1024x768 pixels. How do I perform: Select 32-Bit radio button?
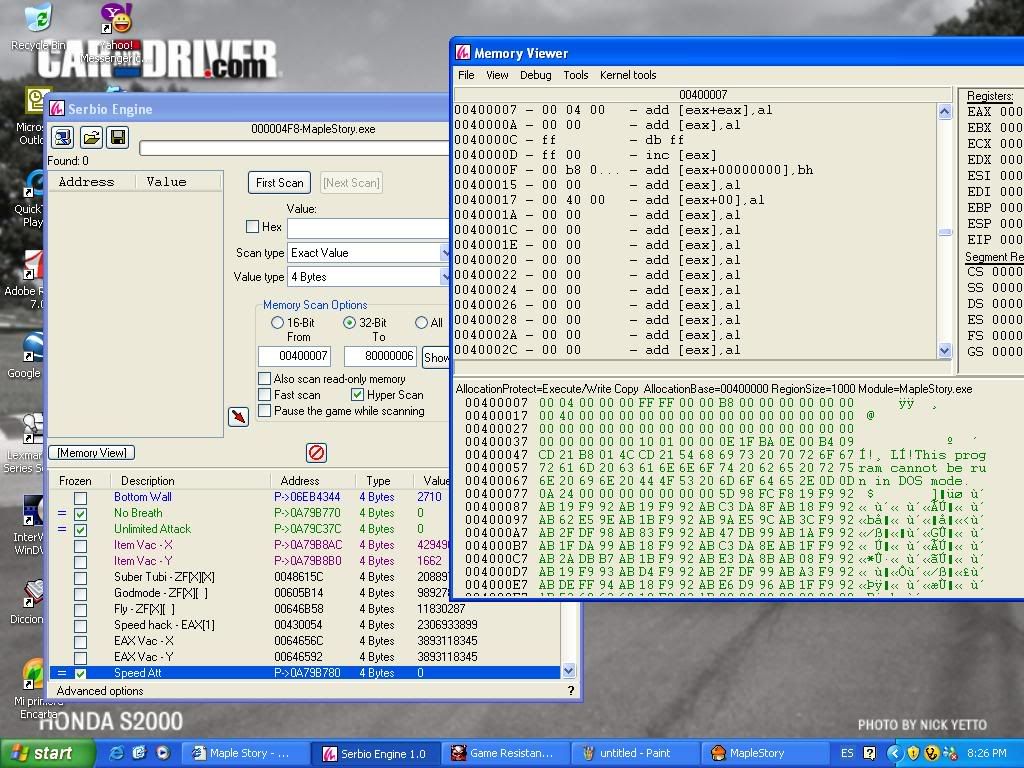click(x=349, y=323)
